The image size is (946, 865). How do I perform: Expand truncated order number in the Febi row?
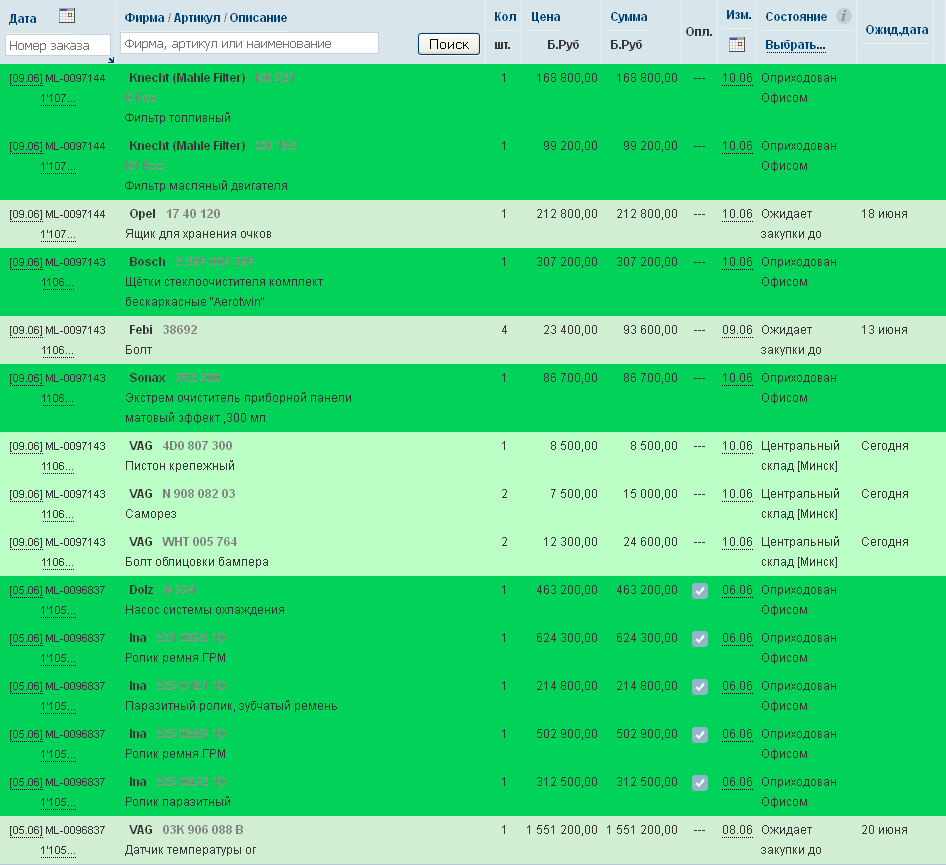click(57, 350)
